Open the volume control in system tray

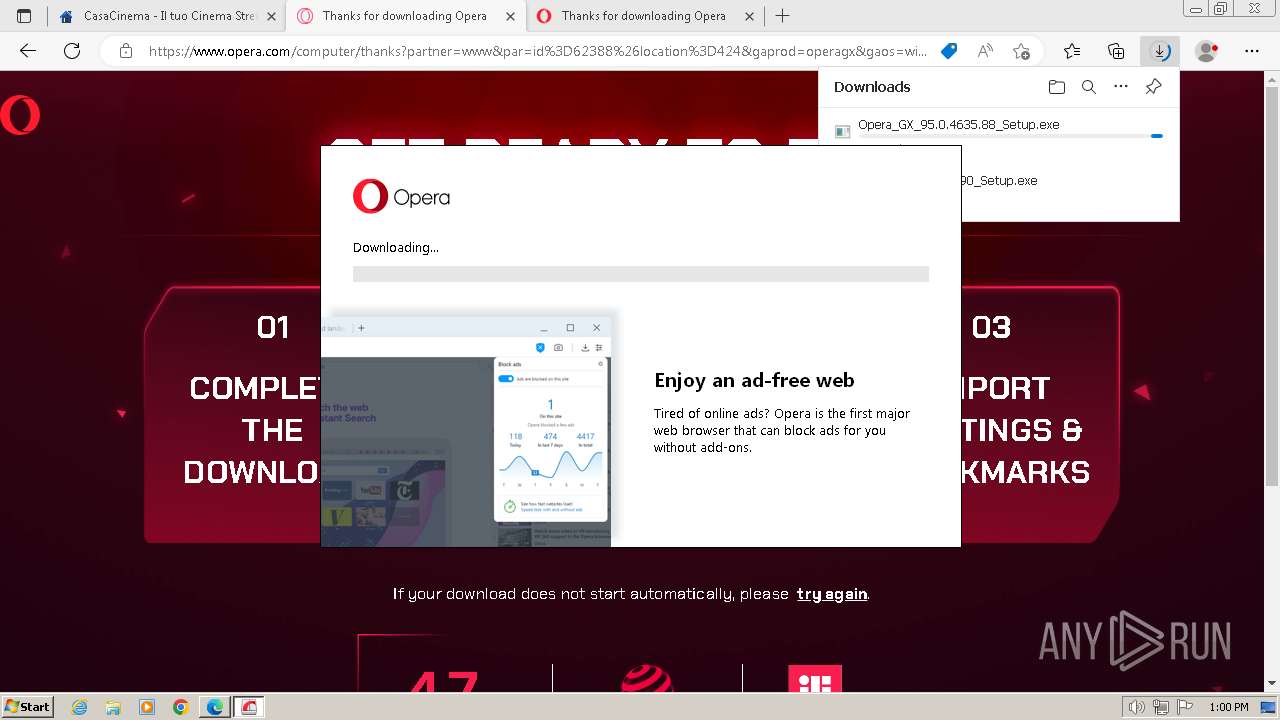click(x=1137, y=707)
